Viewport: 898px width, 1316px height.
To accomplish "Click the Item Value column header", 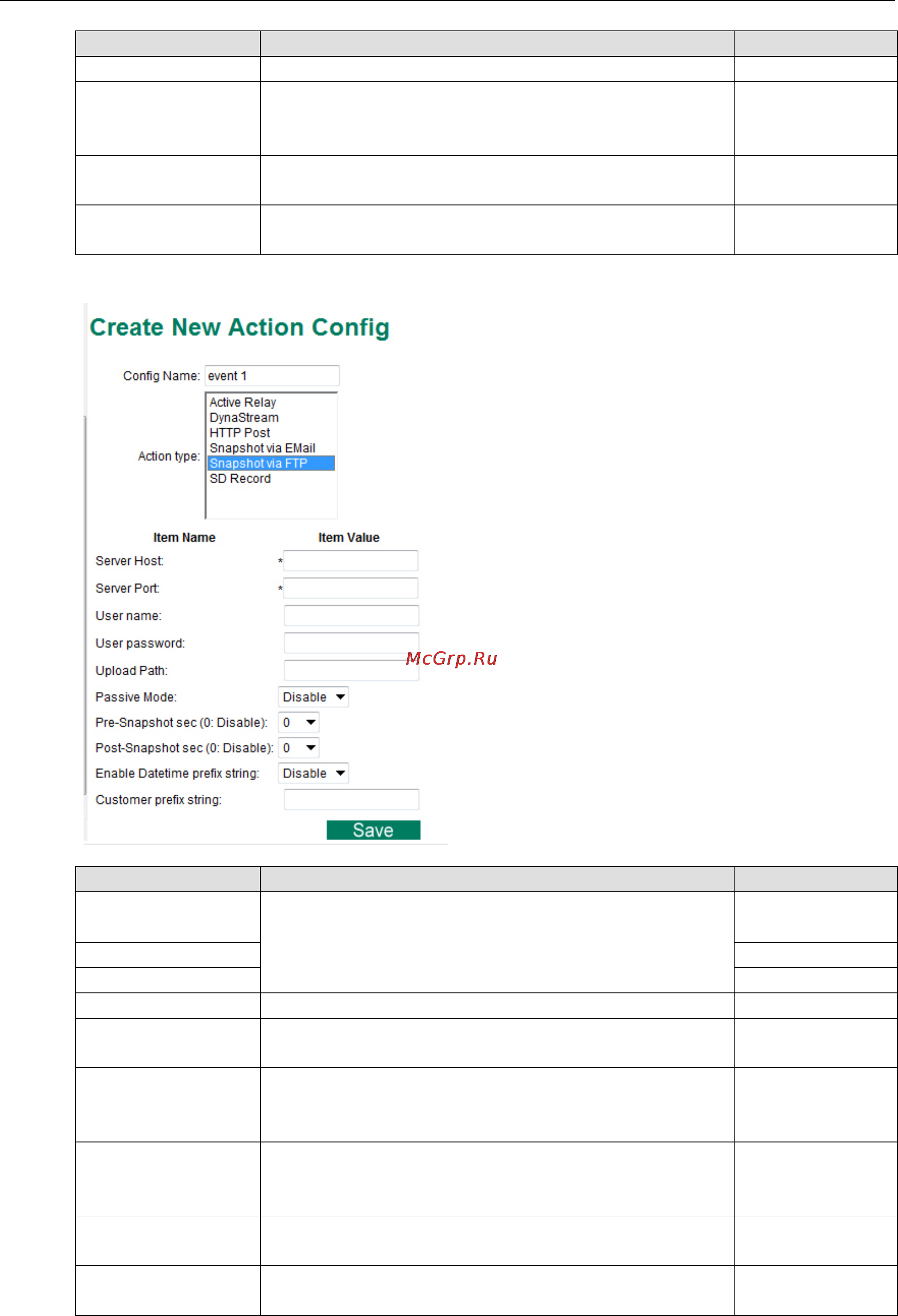I will tap(349, 537).
